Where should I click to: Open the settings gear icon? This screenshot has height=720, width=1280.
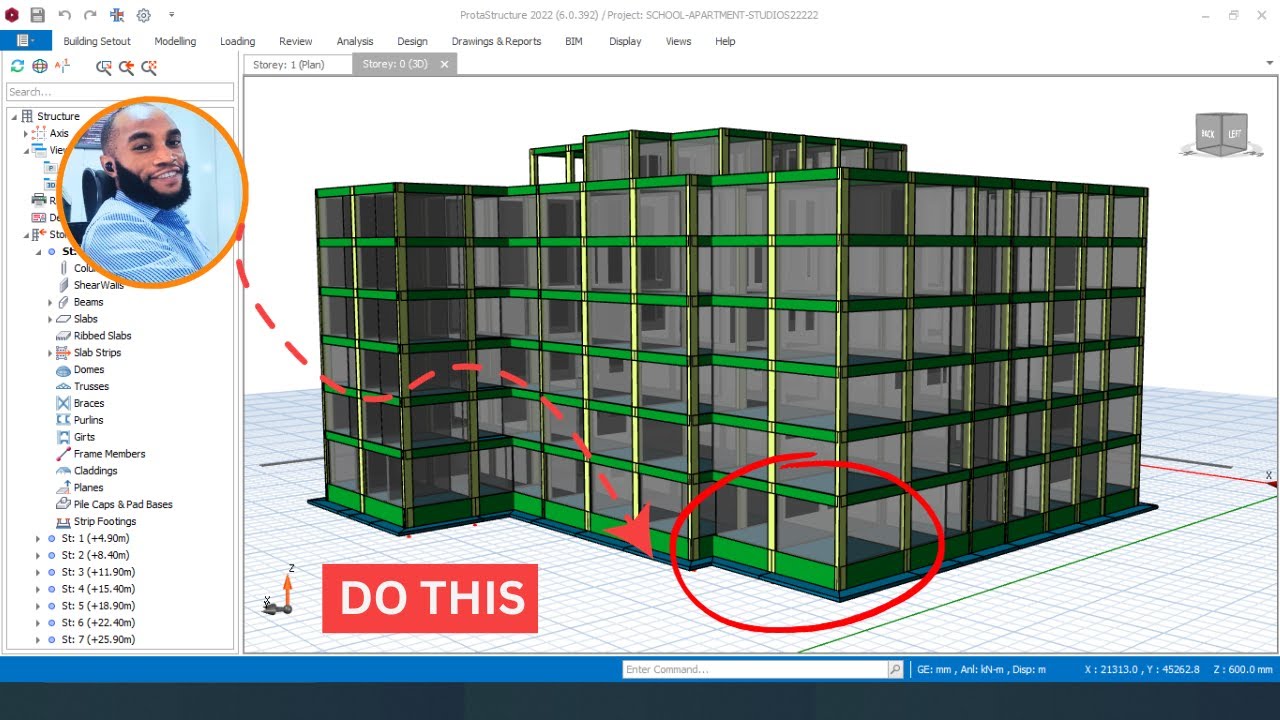(x=144, y=15)
